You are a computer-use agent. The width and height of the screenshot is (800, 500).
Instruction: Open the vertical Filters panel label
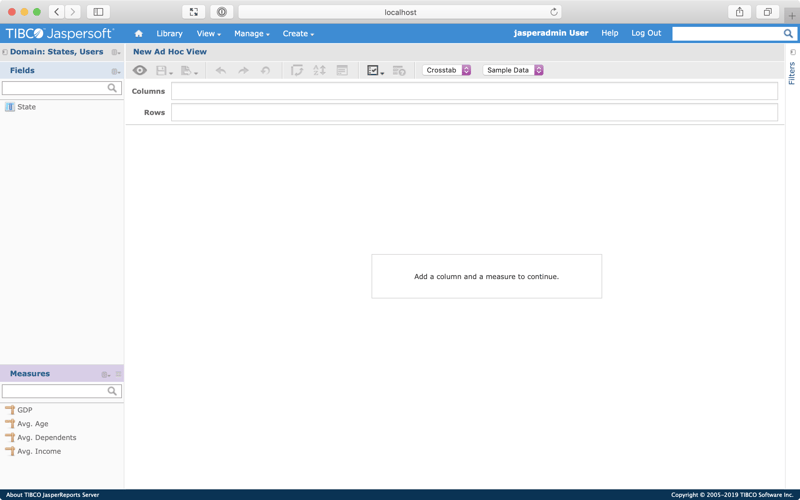coord(792,73)
